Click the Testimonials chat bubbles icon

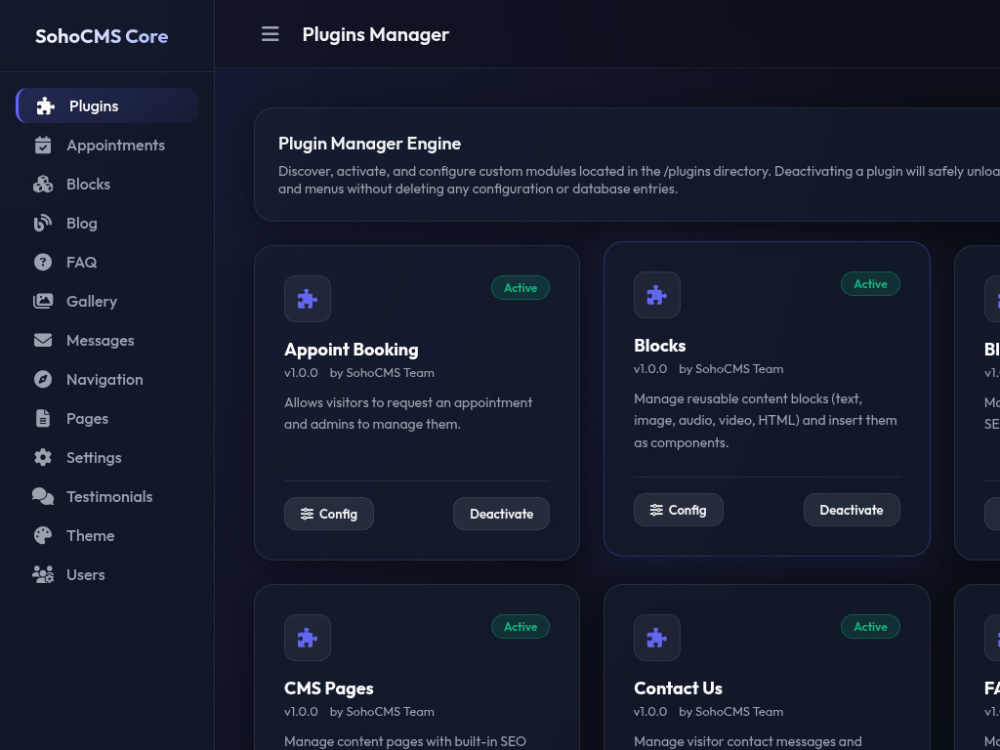pos(43,496)
